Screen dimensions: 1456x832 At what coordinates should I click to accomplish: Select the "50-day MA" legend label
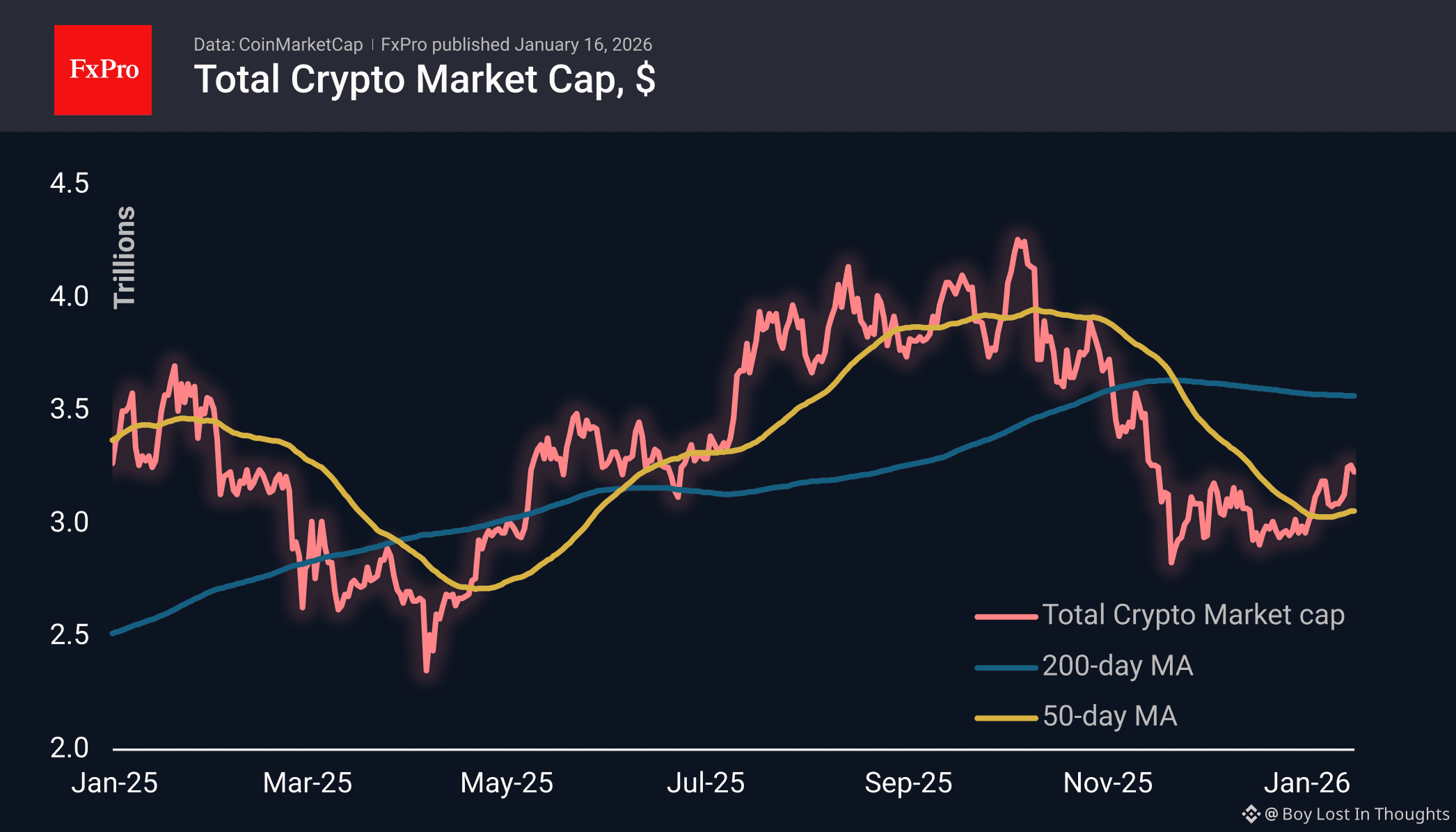point(1109,717)
